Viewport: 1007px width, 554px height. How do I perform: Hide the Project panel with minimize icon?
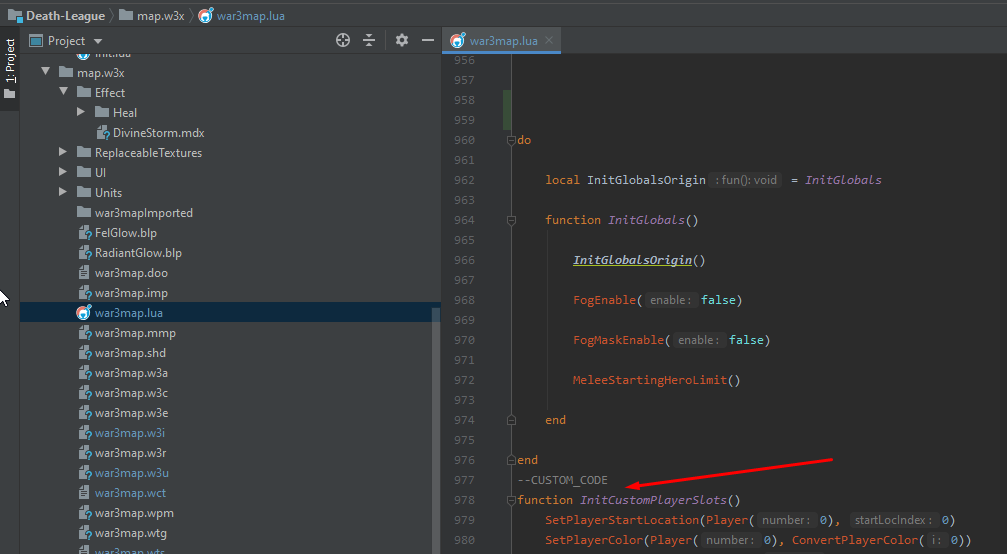pos(428,40)
